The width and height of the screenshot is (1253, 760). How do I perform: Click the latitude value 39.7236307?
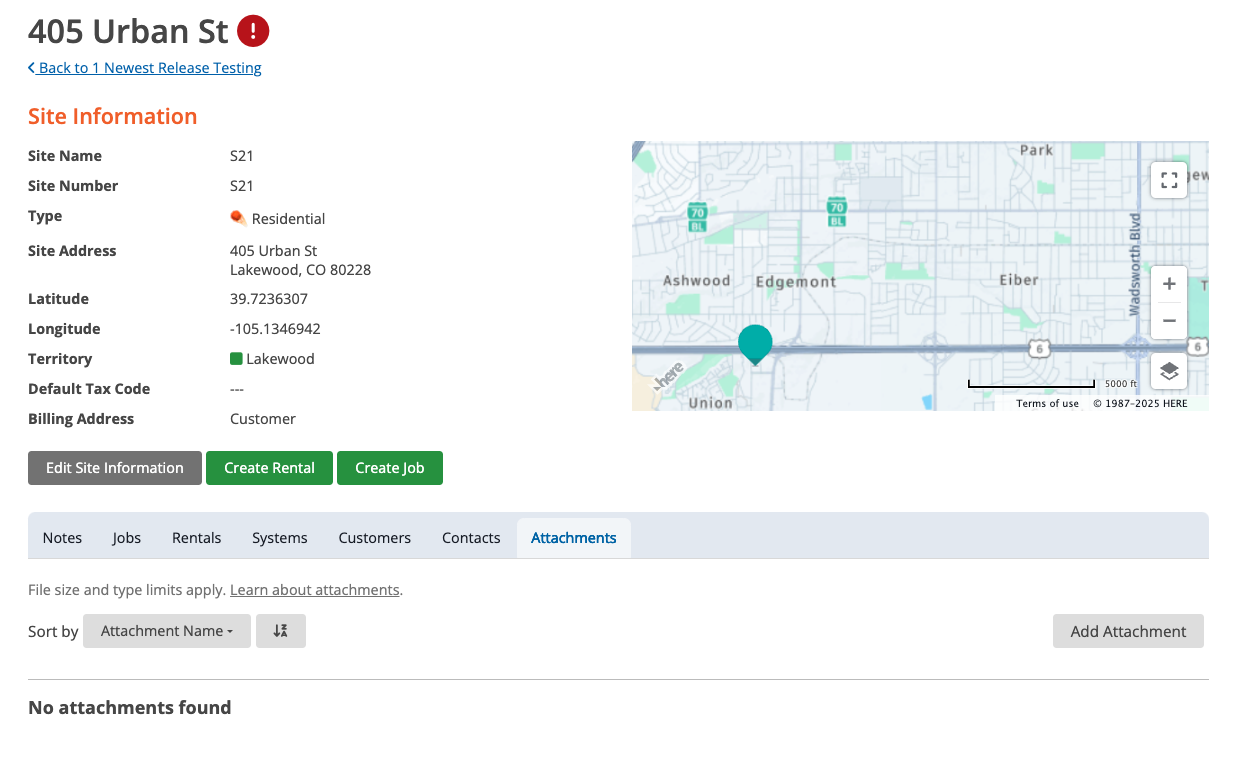coord(269,299)
